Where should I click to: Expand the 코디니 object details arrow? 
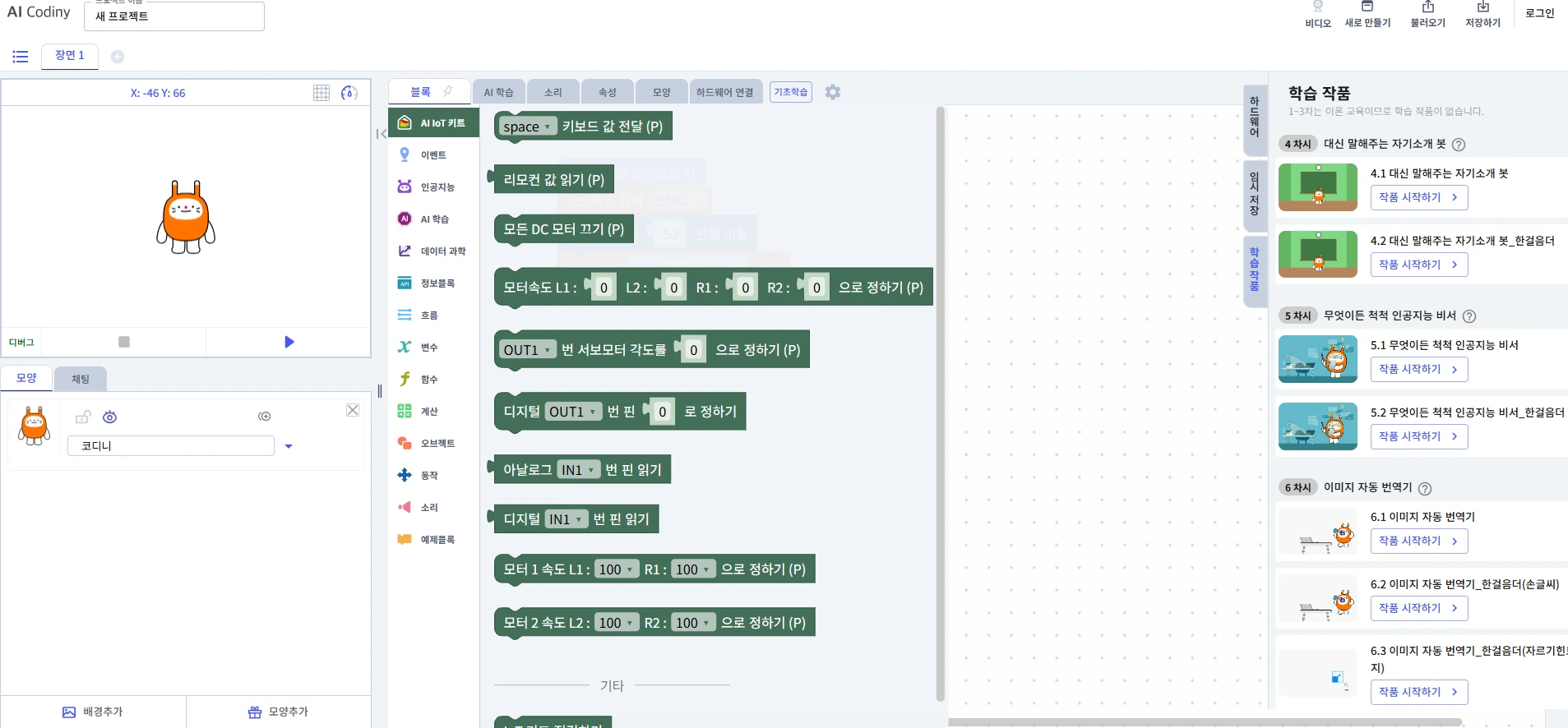click(x=289, y=446)
